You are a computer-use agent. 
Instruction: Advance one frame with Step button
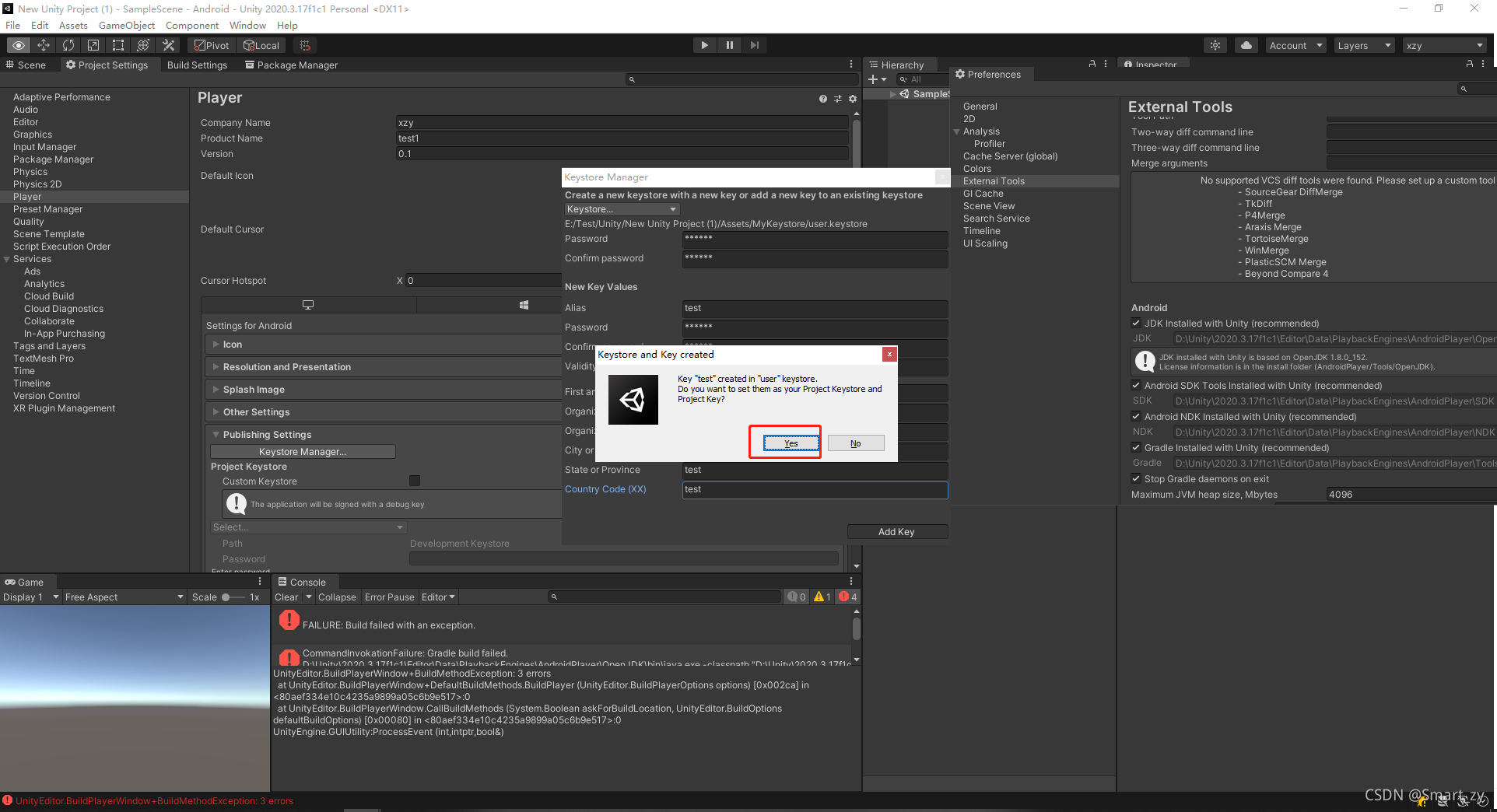coord(754,45)
